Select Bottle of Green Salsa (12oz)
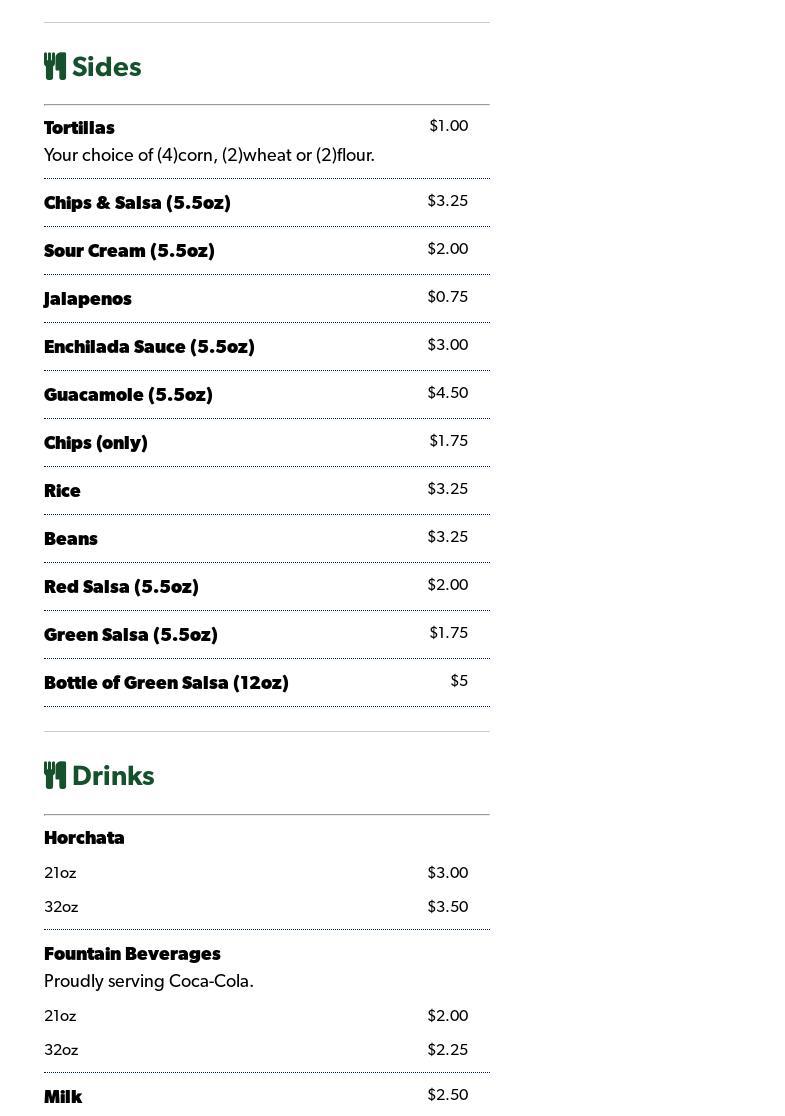This screenshot has height=1116, width=785. pos(166,683)
